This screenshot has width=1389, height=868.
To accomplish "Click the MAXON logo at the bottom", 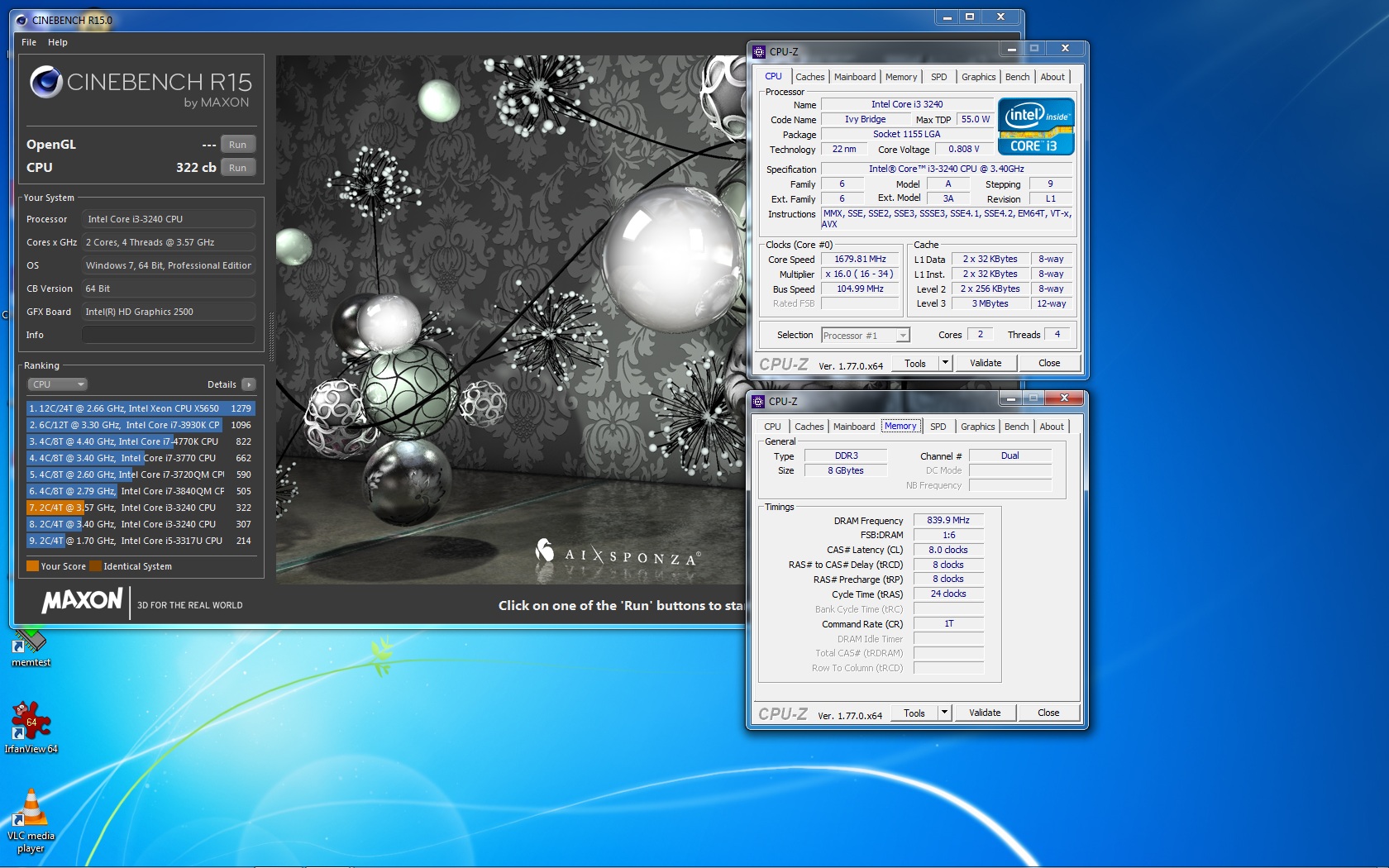I will (x=82, y=601).
